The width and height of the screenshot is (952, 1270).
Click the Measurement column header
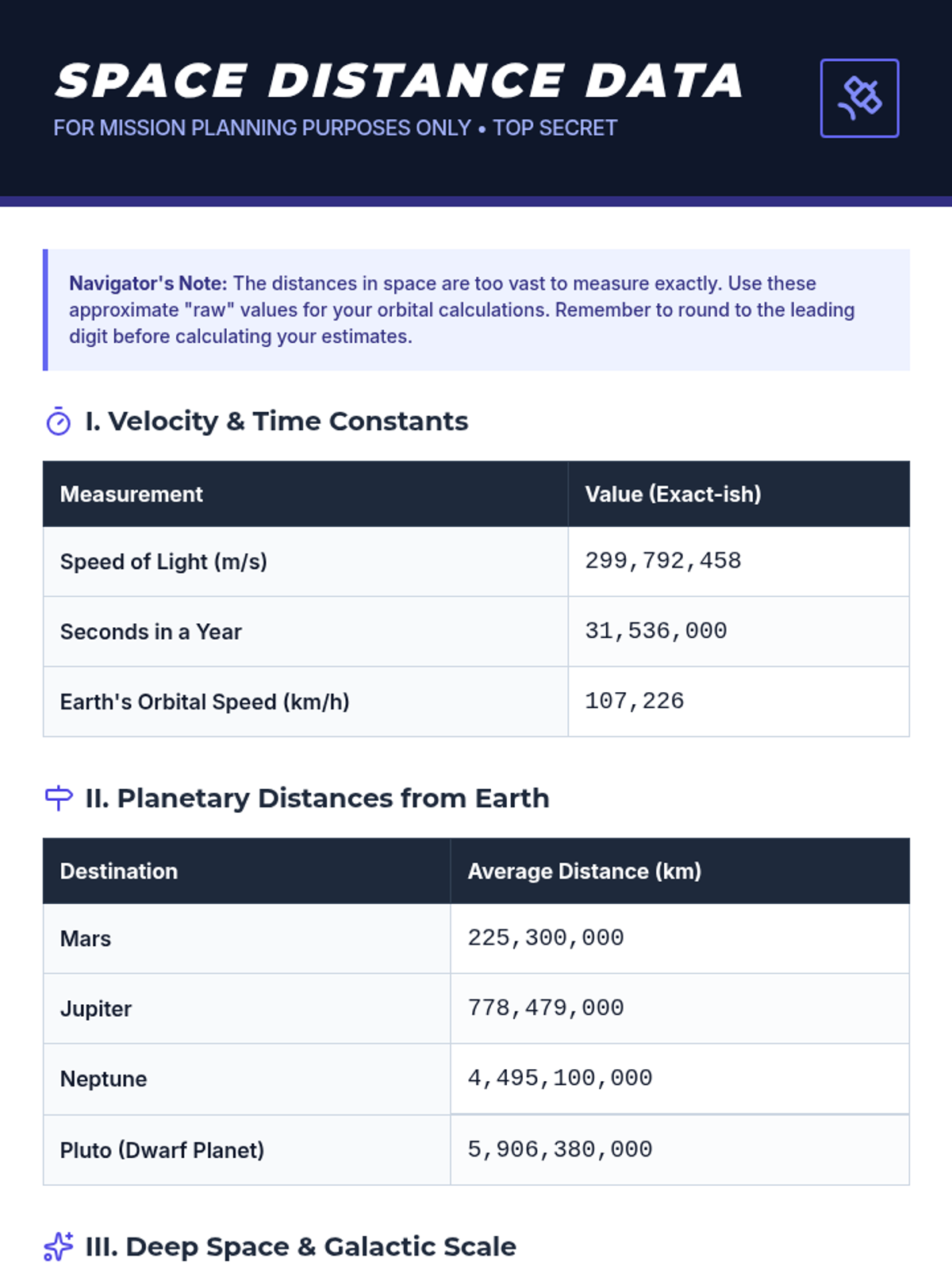point(132,495)
